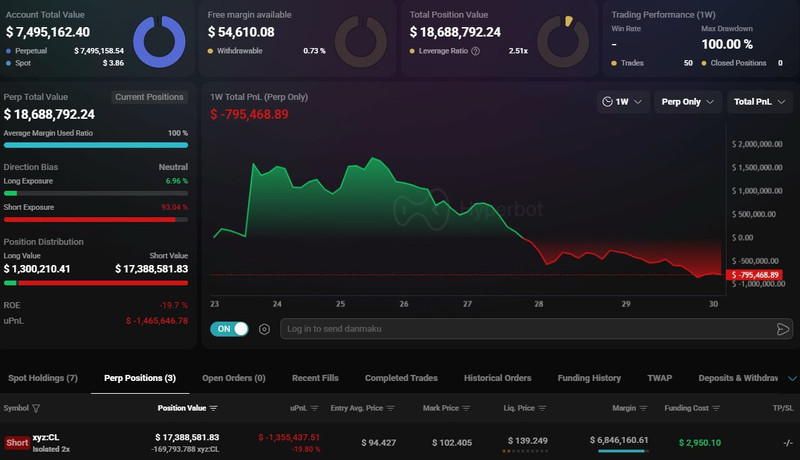Click the Symbol column filter icon
This screenshot has width=800, height=460.
click(37, 408)
